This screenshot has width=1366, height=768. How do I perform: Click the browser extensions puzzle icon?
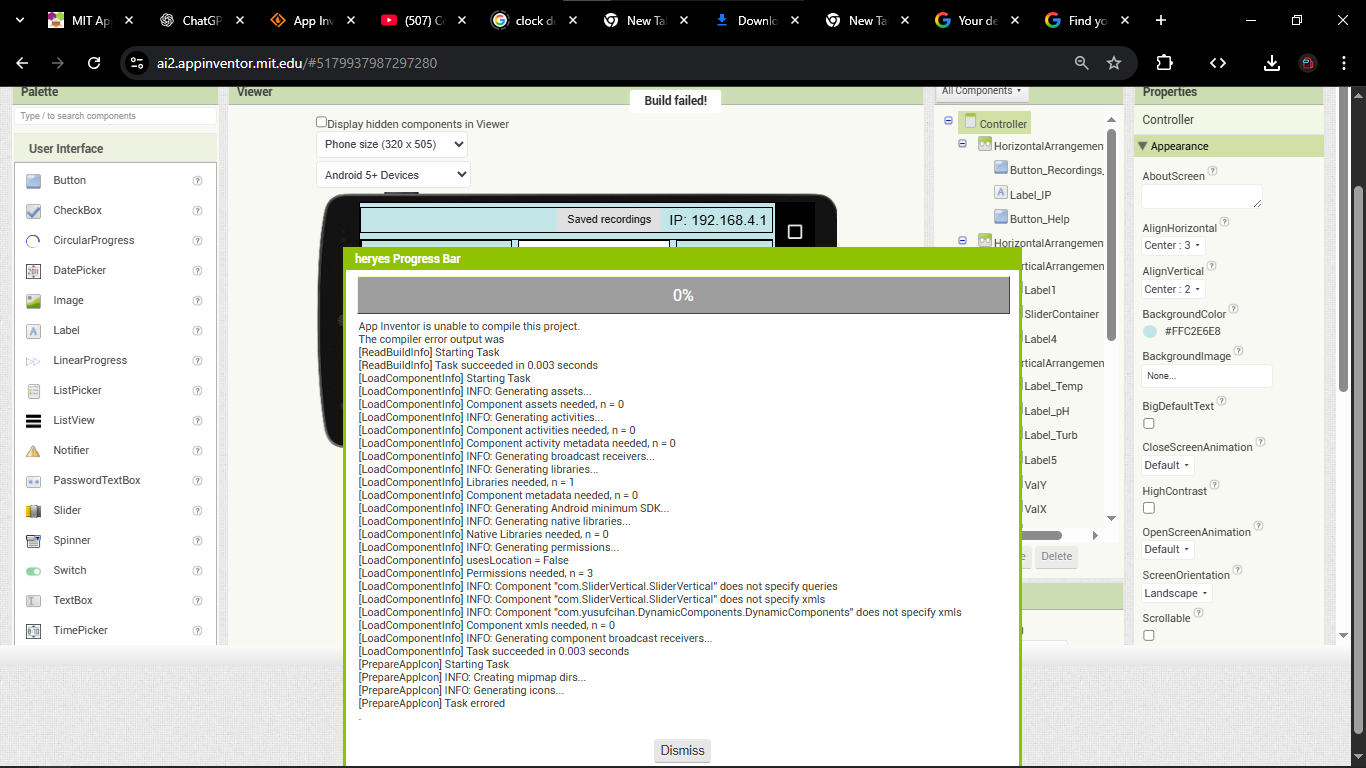click(1164, 63)
